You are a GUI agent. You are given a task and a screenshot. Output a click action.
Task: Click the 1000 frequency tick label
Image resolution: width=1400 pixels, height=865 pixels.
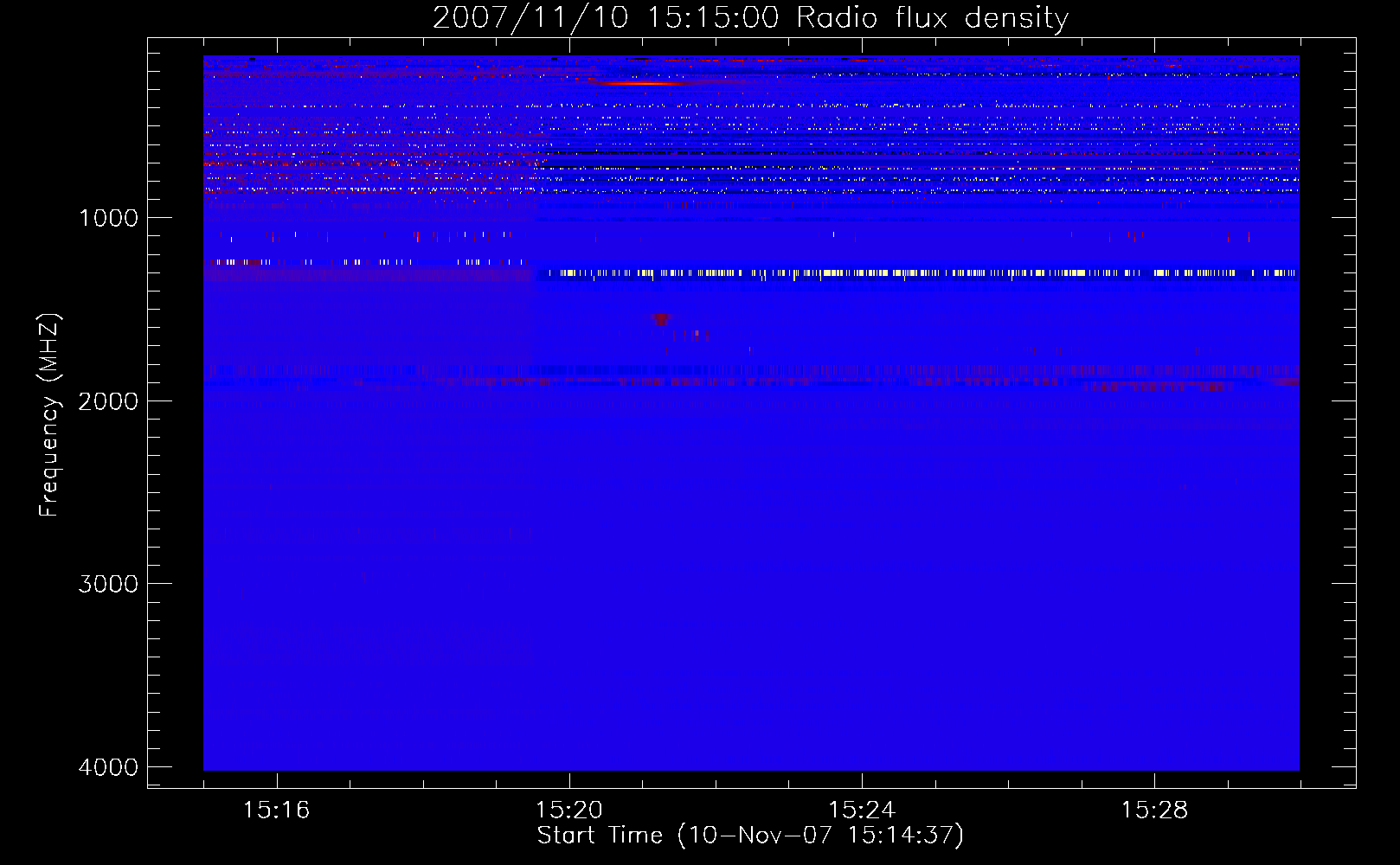[108, 218]
